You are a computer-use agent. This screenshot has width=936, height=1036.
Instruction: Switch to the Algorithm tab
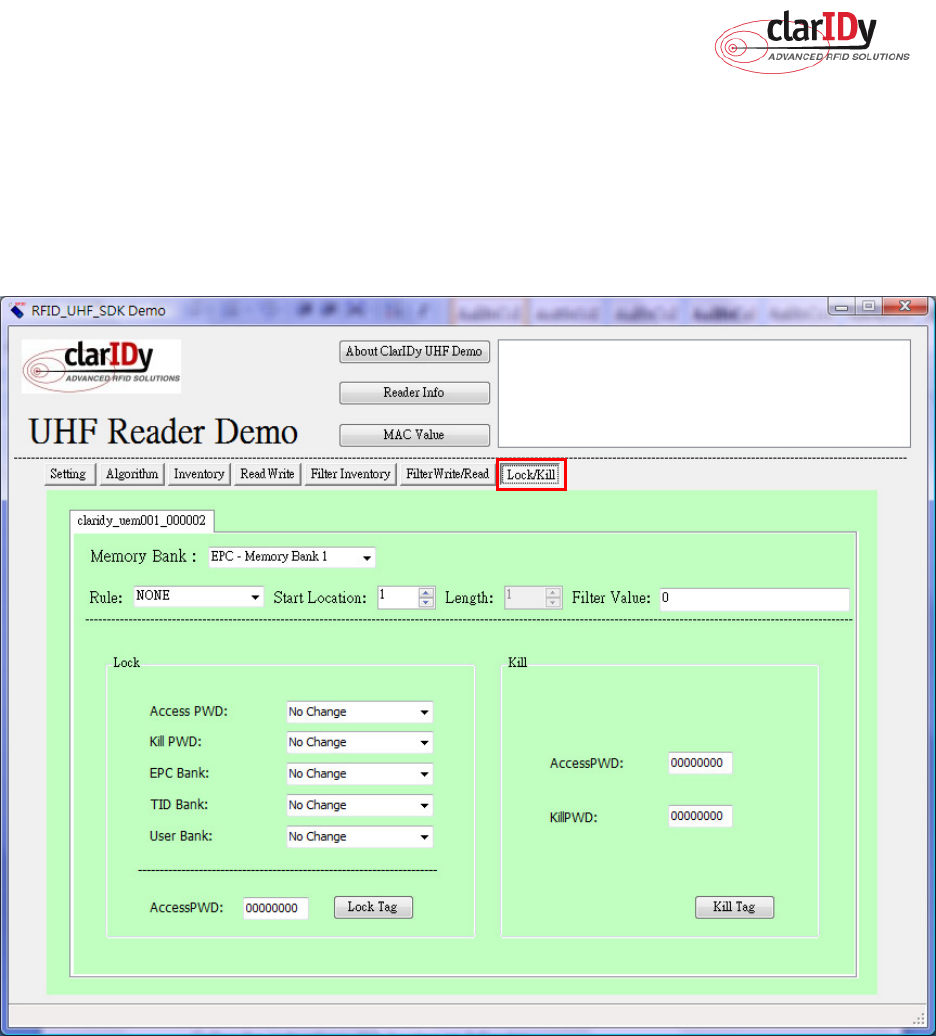coord(131,474)
